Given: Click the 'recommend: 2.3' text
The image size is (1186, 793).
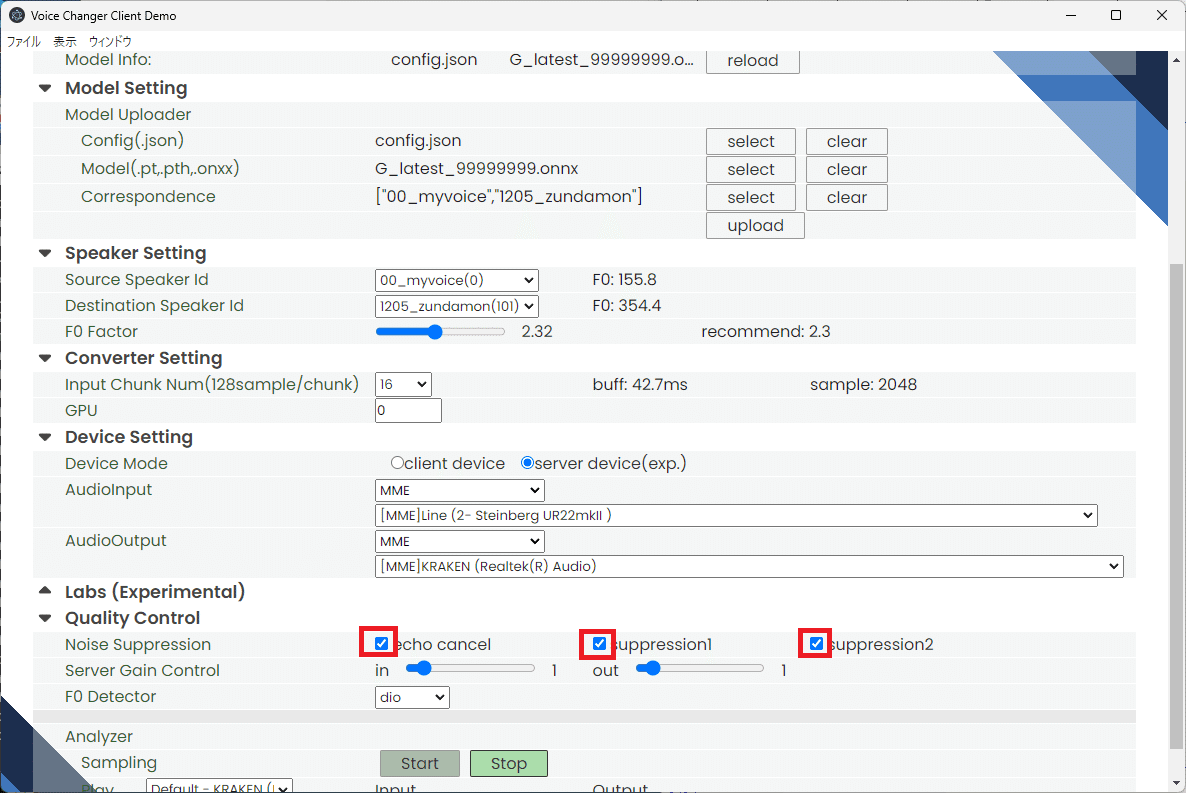Looking at the screenshot, I should pyautogui.click(x=765, y=331).
